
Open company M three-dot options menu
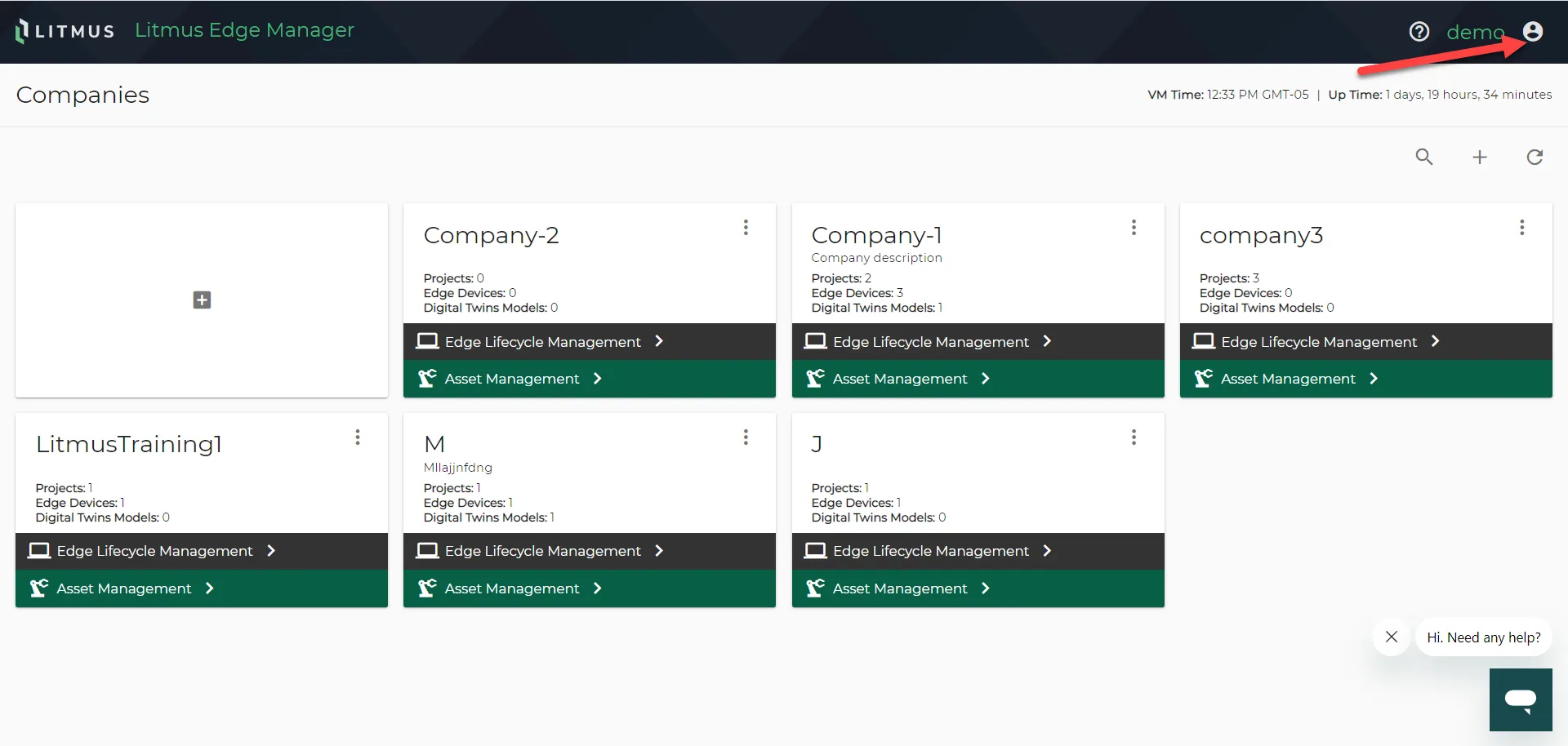click(746, 437)
